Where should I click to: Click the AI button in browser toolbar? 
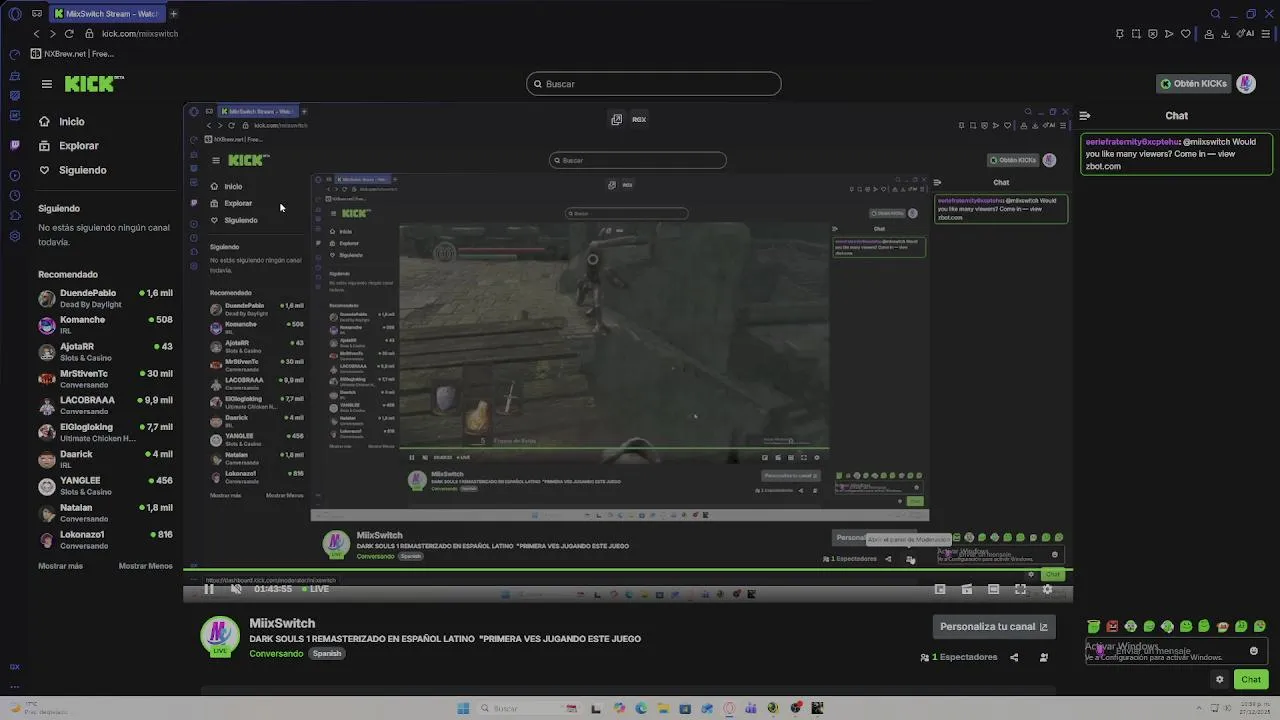pos(1247,34)
